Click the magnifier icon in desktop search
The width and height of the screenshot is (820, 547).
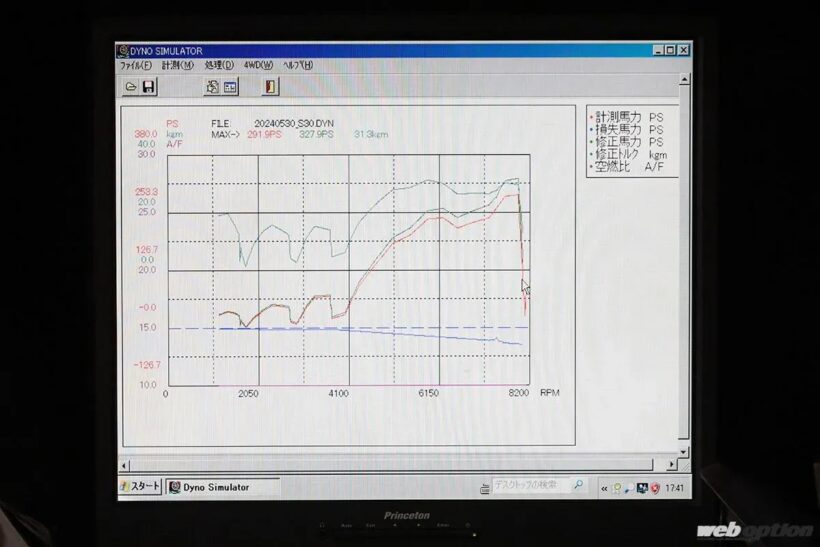[x=577, y=486]
